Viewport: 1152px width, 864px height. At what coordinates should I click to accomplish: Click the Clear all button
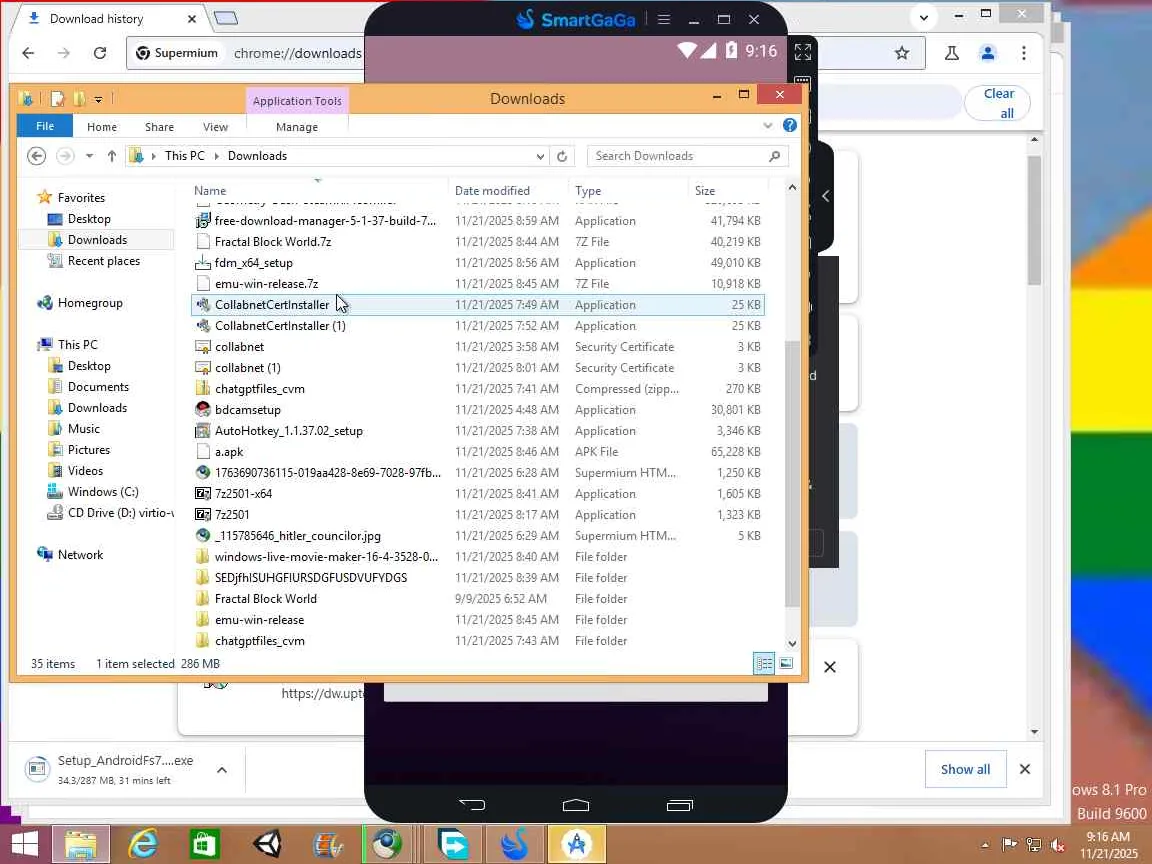[x=997, y=103]
